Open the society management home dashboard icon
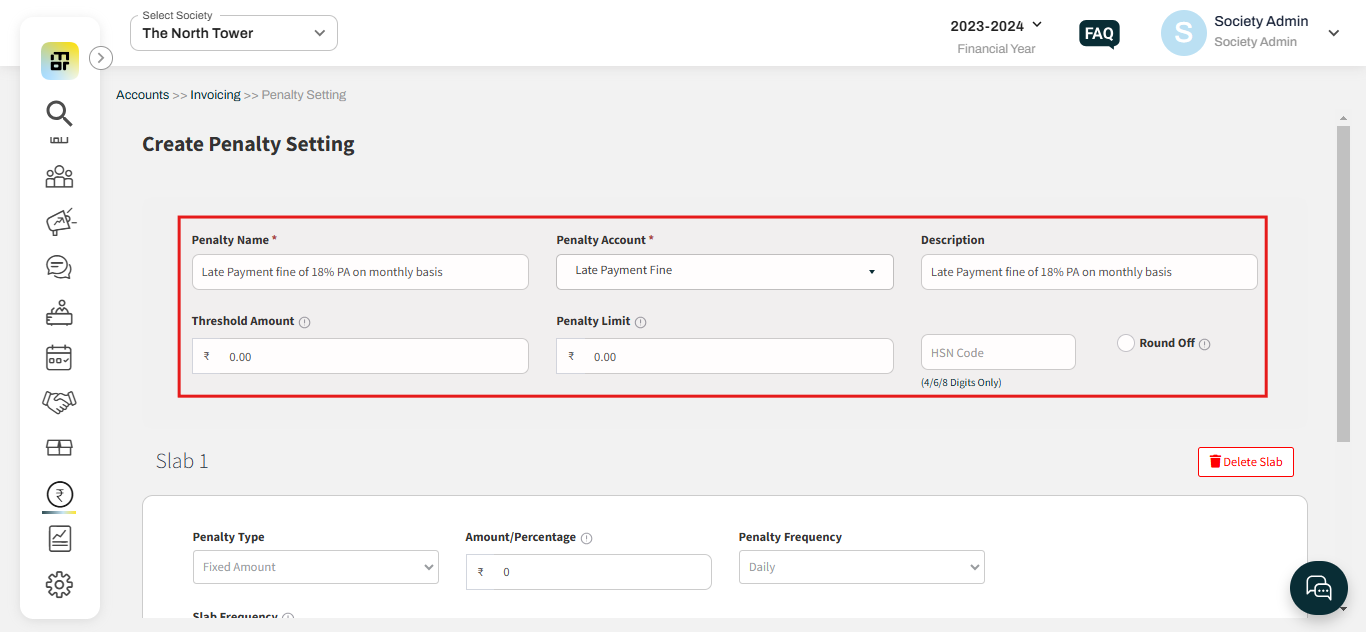The width and height of the screenshot is (1366, 632). (59, 60)
